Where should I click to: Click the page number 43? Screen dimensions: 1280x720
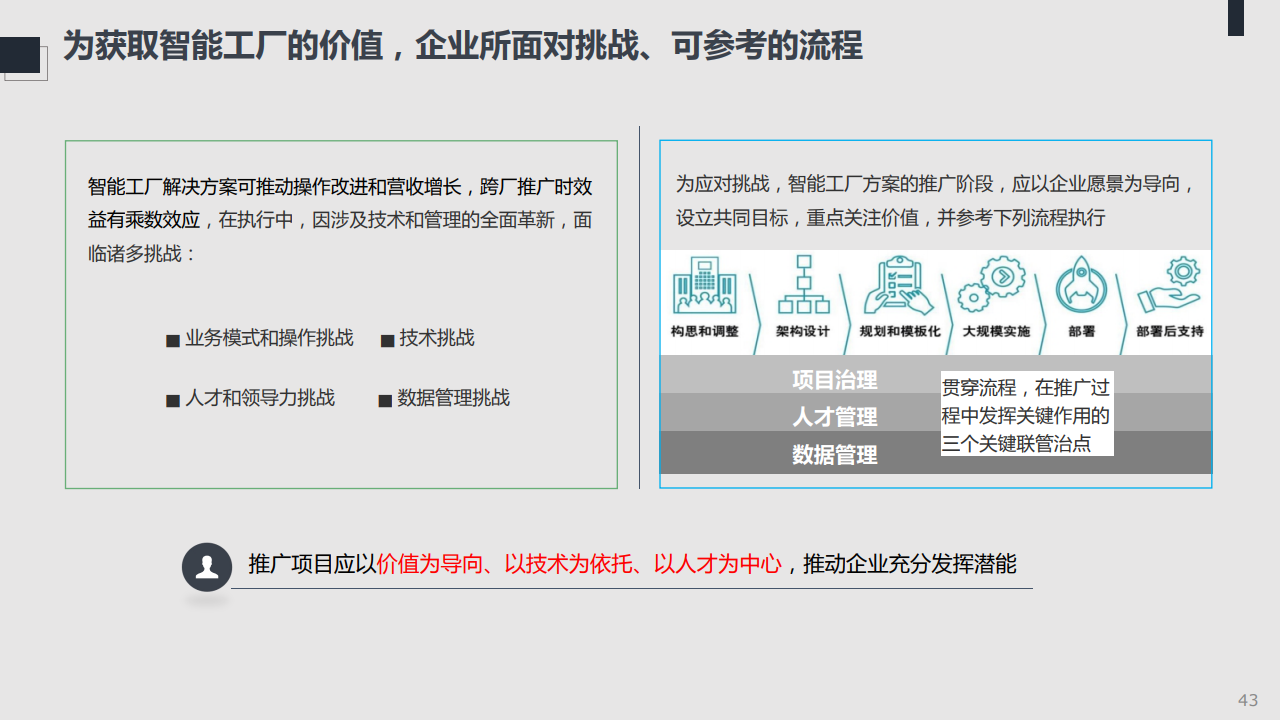click(x=1248, y=700)
